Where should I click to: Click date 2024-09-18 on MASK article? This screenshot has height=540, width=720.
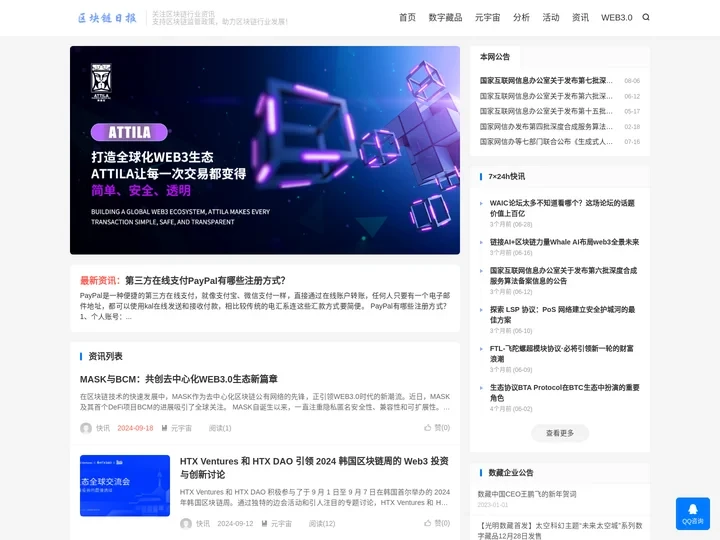pyautogui.click(x=135, y=428)
